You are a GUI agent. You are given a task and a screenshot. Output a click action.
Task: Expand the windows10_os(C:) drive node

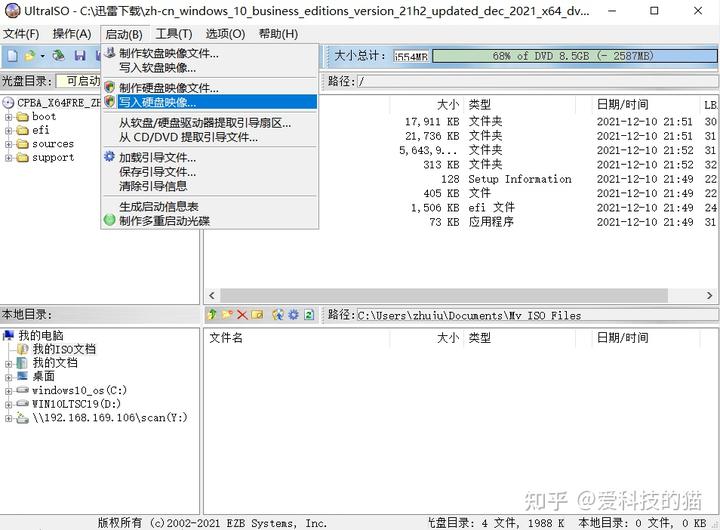point(8,391)
